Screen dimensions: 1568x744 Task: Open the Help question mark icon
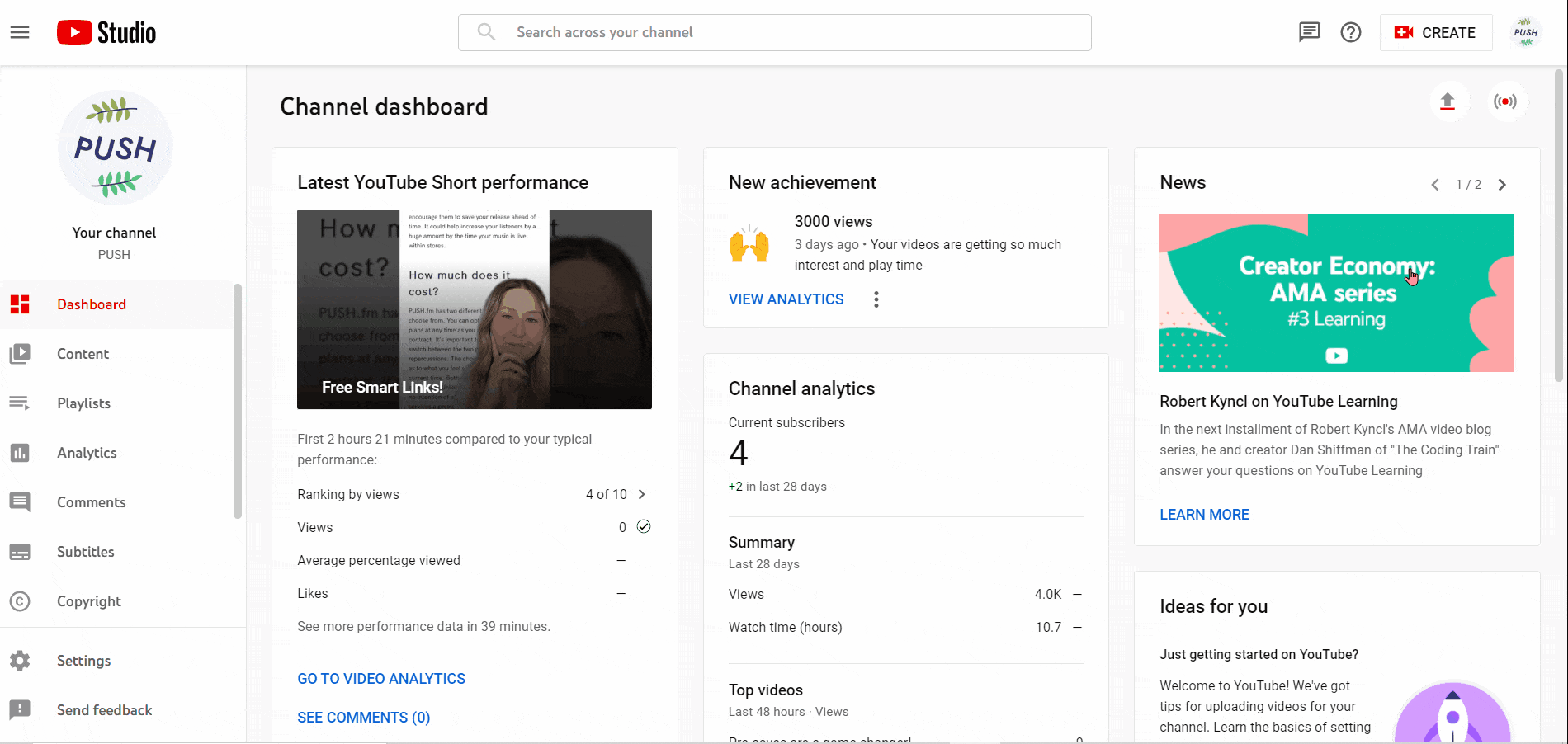click(1350, 32)
